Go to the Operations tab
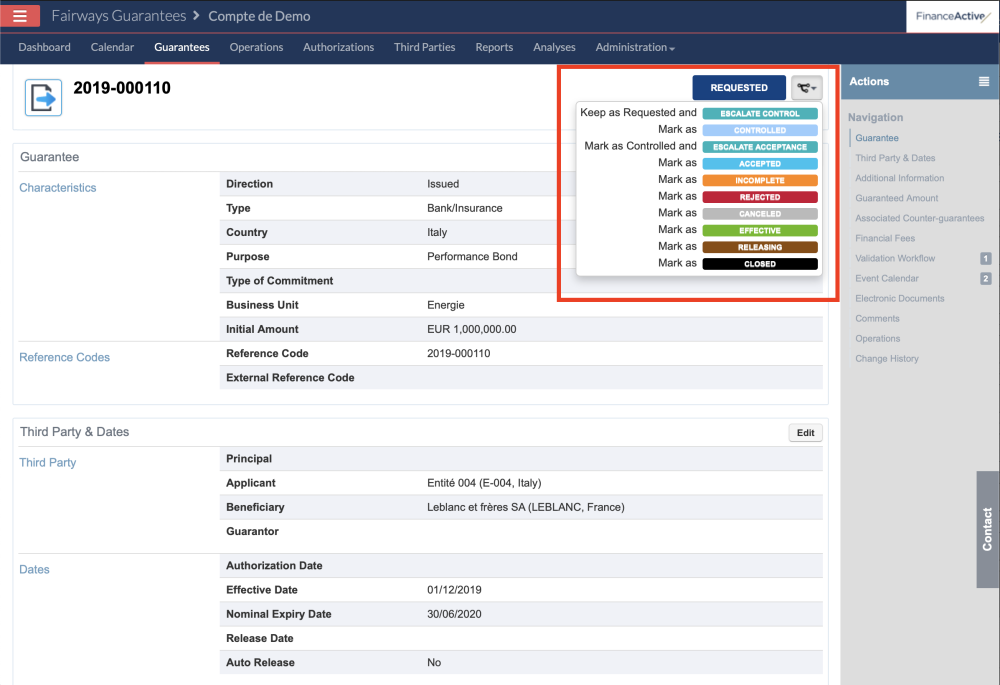Viewport: 1000px width, 685px height. tap(256, 47)
